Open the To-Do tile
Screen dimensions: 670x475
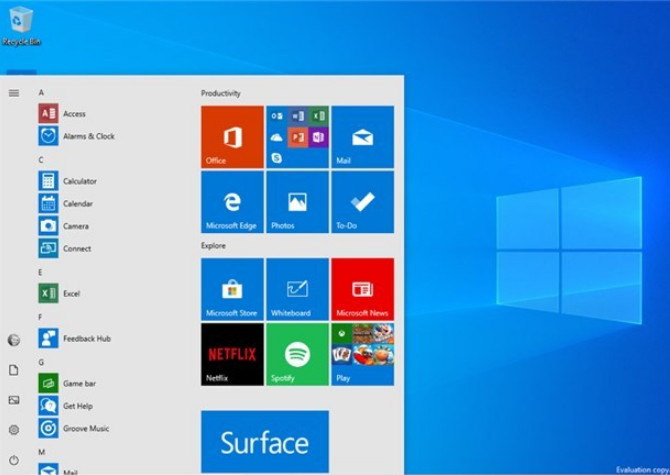[363, 202]
